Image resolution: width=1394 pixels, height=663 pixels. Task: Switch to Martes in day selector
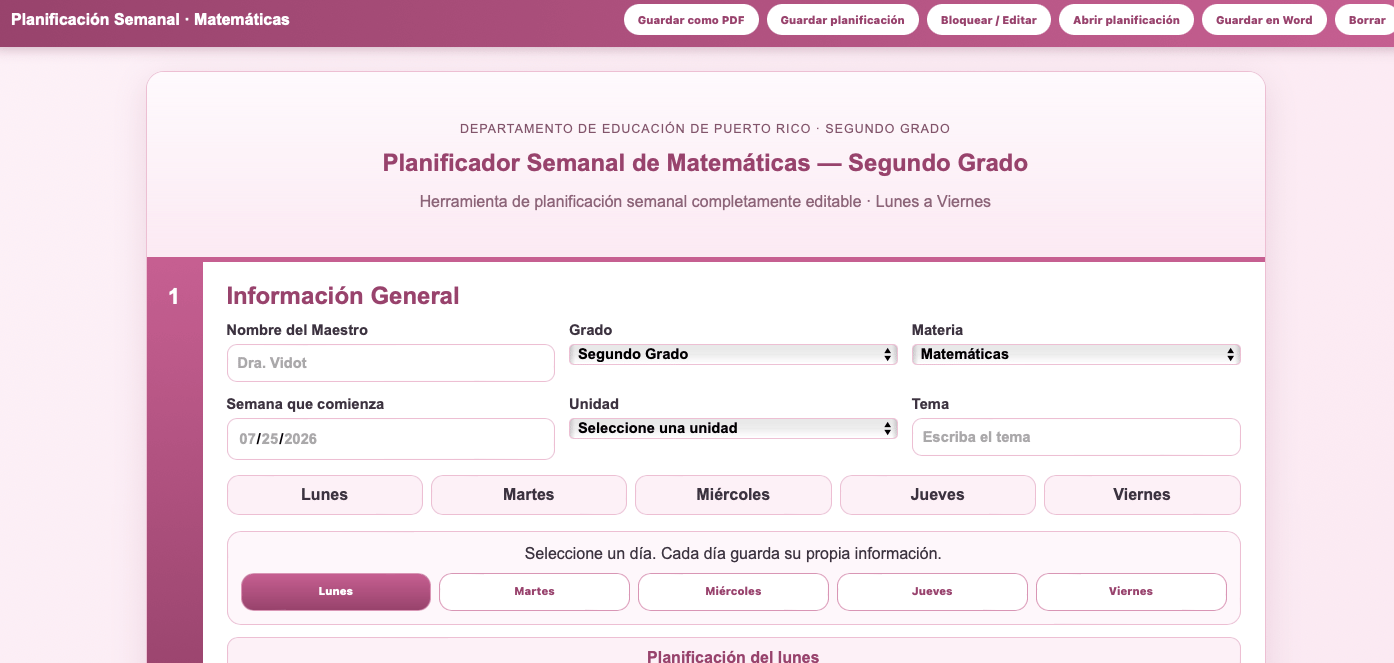534,591
